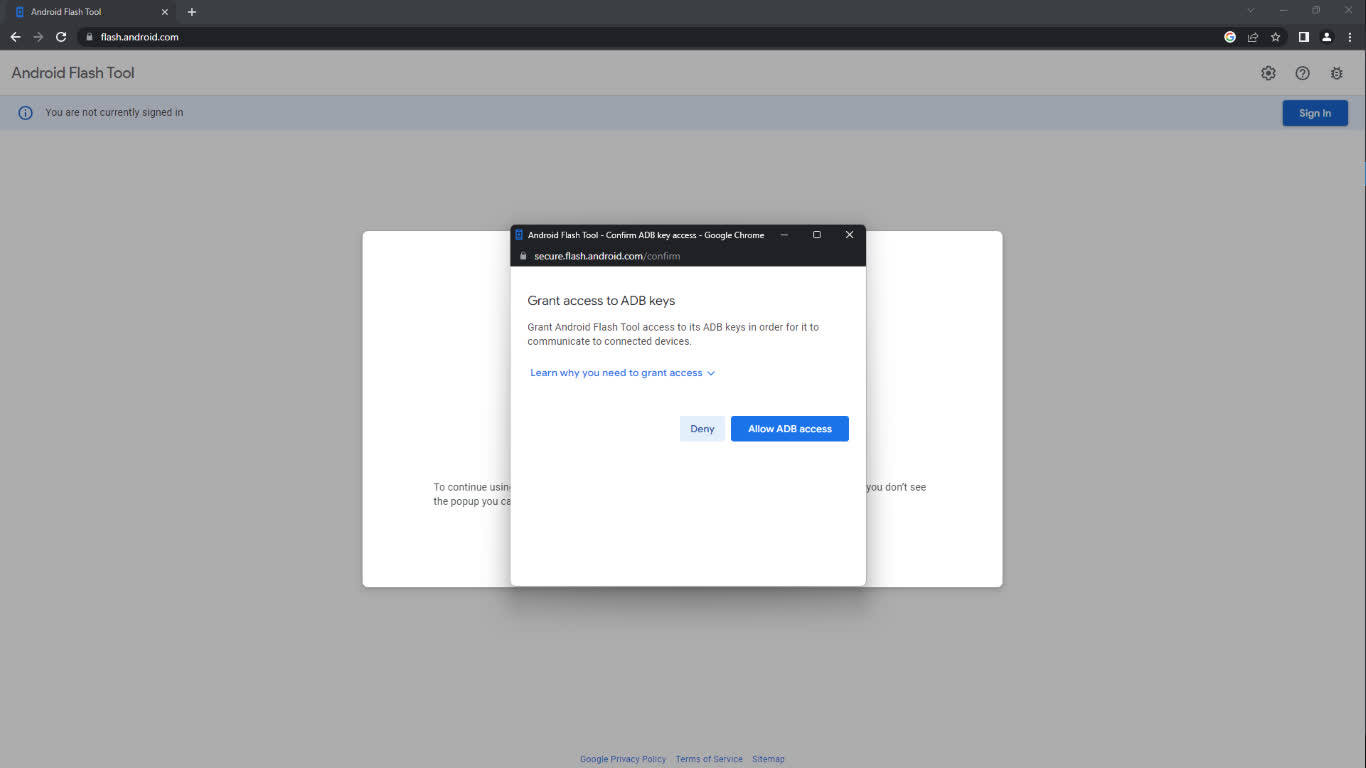This screenshot has width=1366, height=768.
Task: Open the Chrome profile avatar icon
Action: point(1326,37)
